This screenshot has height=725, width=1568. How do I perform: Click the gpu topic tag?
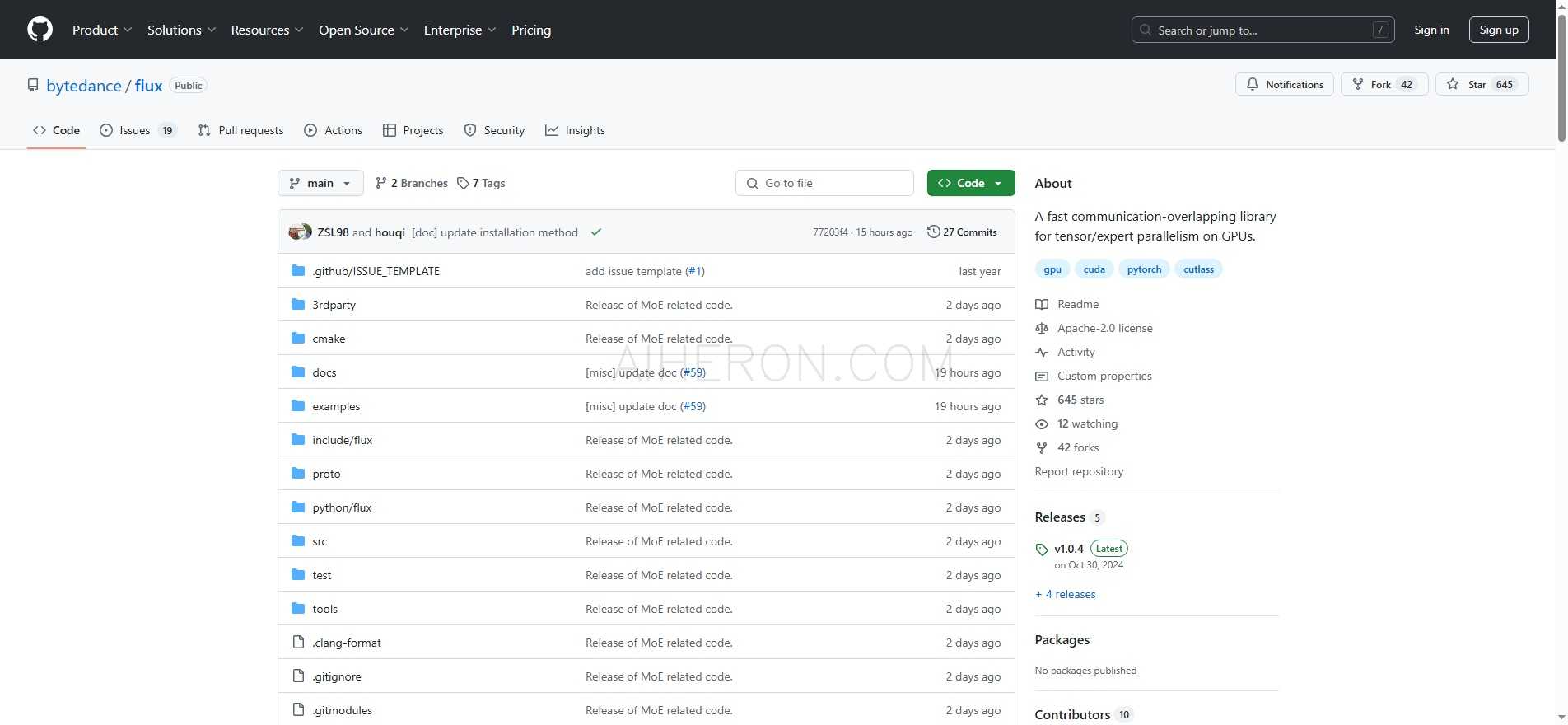(x=1052, y=269)
